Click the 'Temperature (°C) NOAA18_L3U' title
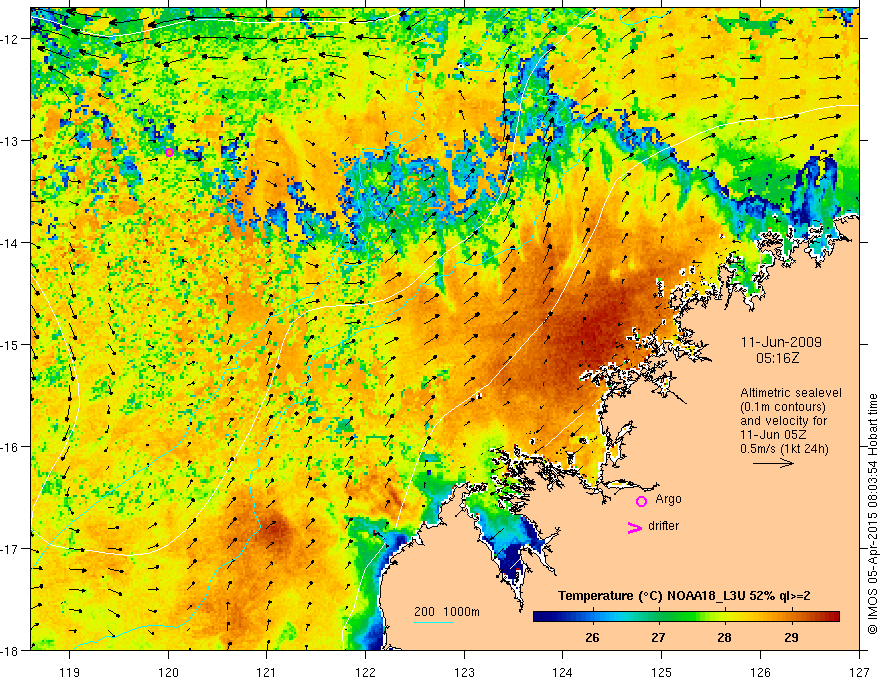 pos(652,596)
